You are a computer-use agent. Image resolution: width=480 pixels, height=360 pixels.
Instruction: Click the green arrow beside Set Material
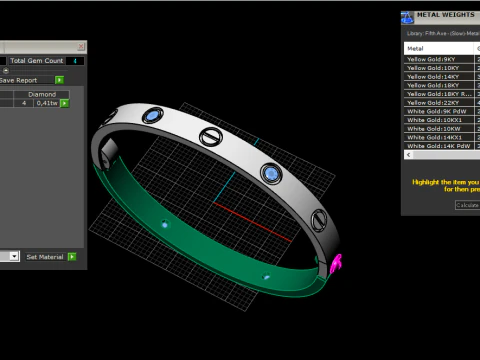tap(72, 257)
